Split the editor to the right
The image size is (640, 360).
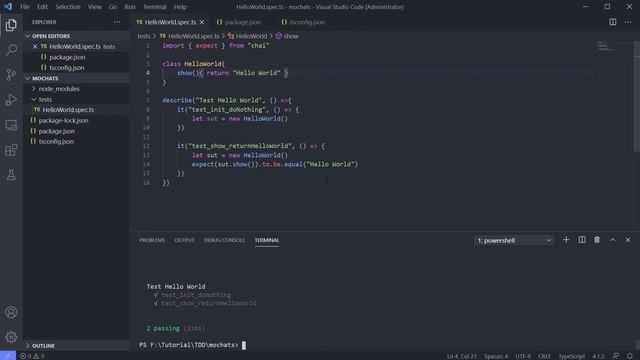click(x=613, y=22)
